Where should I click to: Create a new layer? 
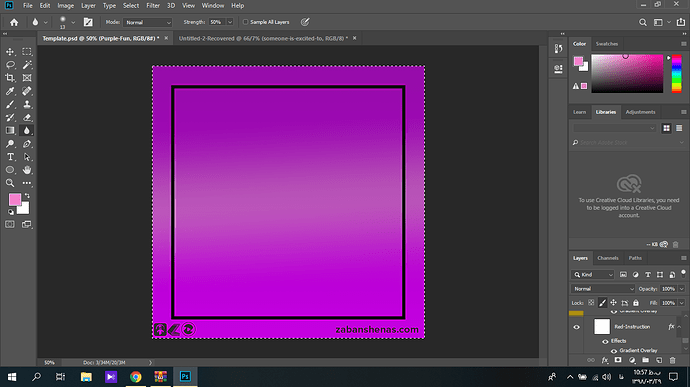pyautogui.click(x=659, y=360)
